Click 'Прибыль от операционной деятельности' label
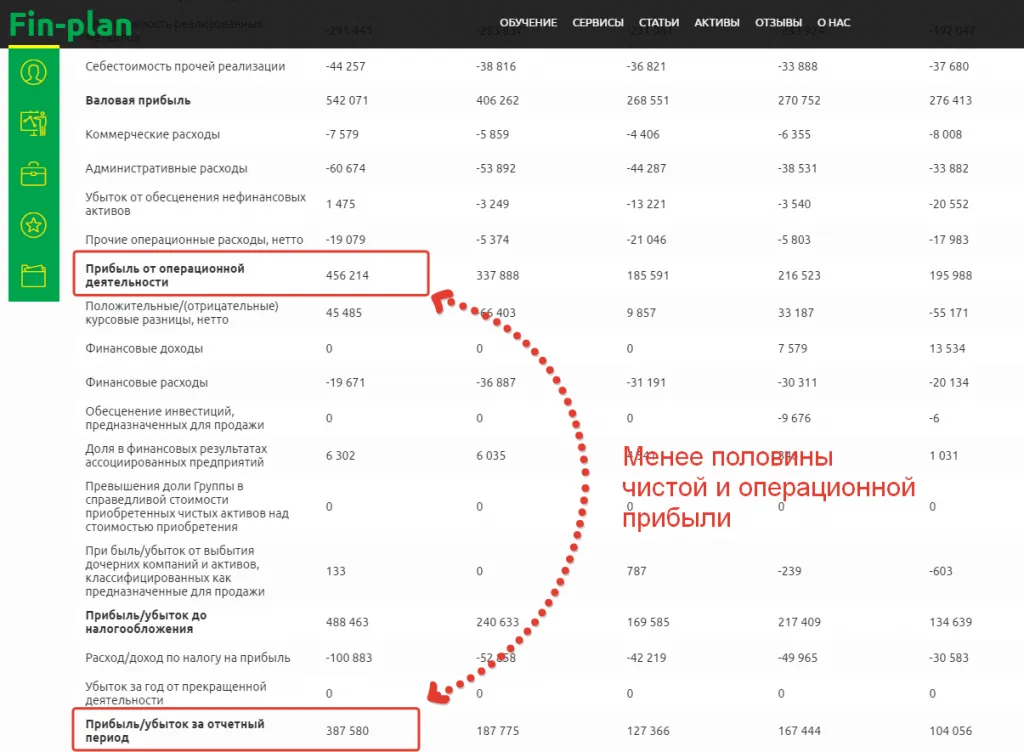Viewport: 1024px width, 752px height. click(x=165, y=275)
